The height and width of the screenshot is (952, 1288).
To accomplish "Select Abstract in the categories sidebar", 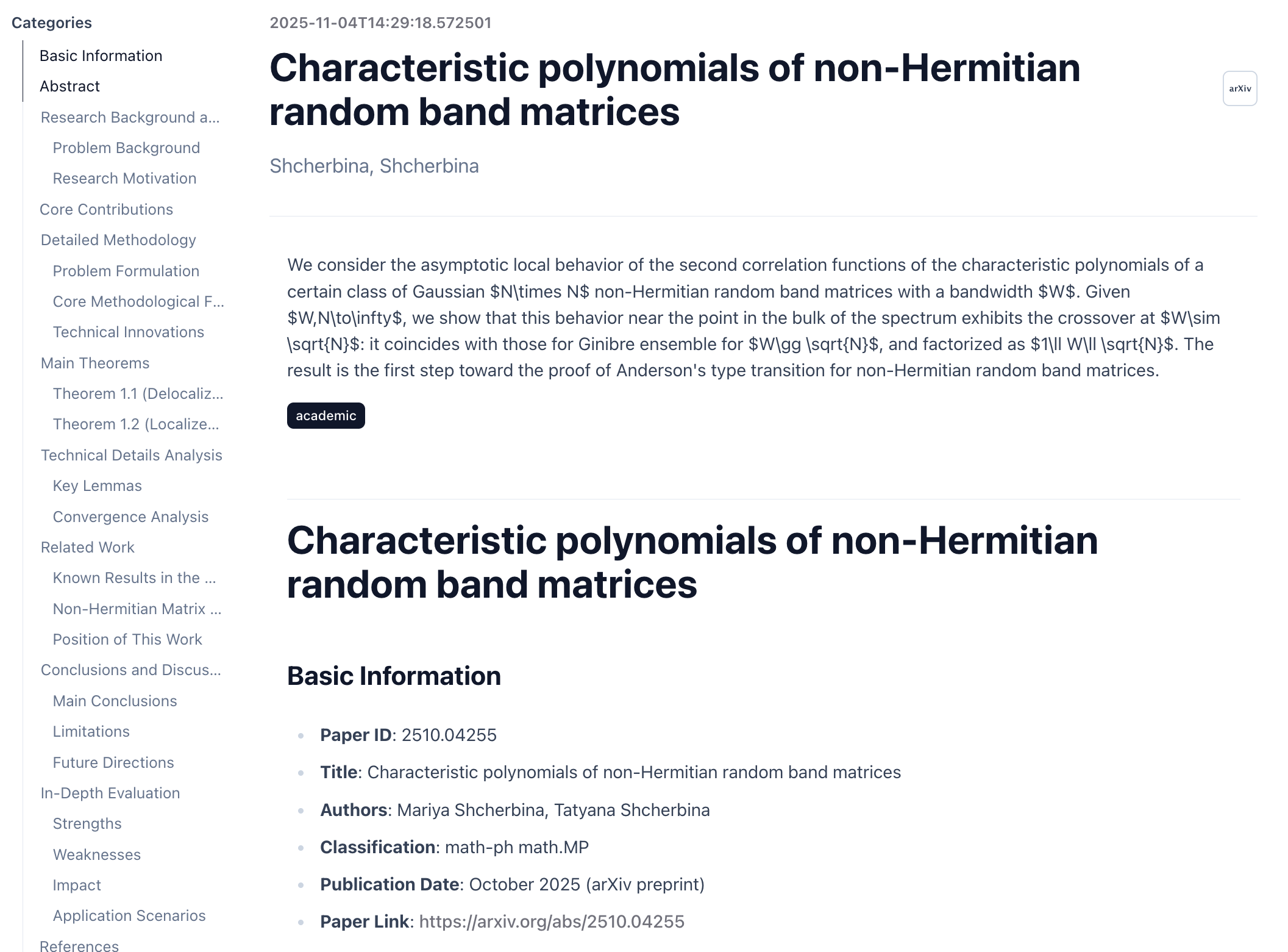I will pyautogui.click(x=69, y=86).
